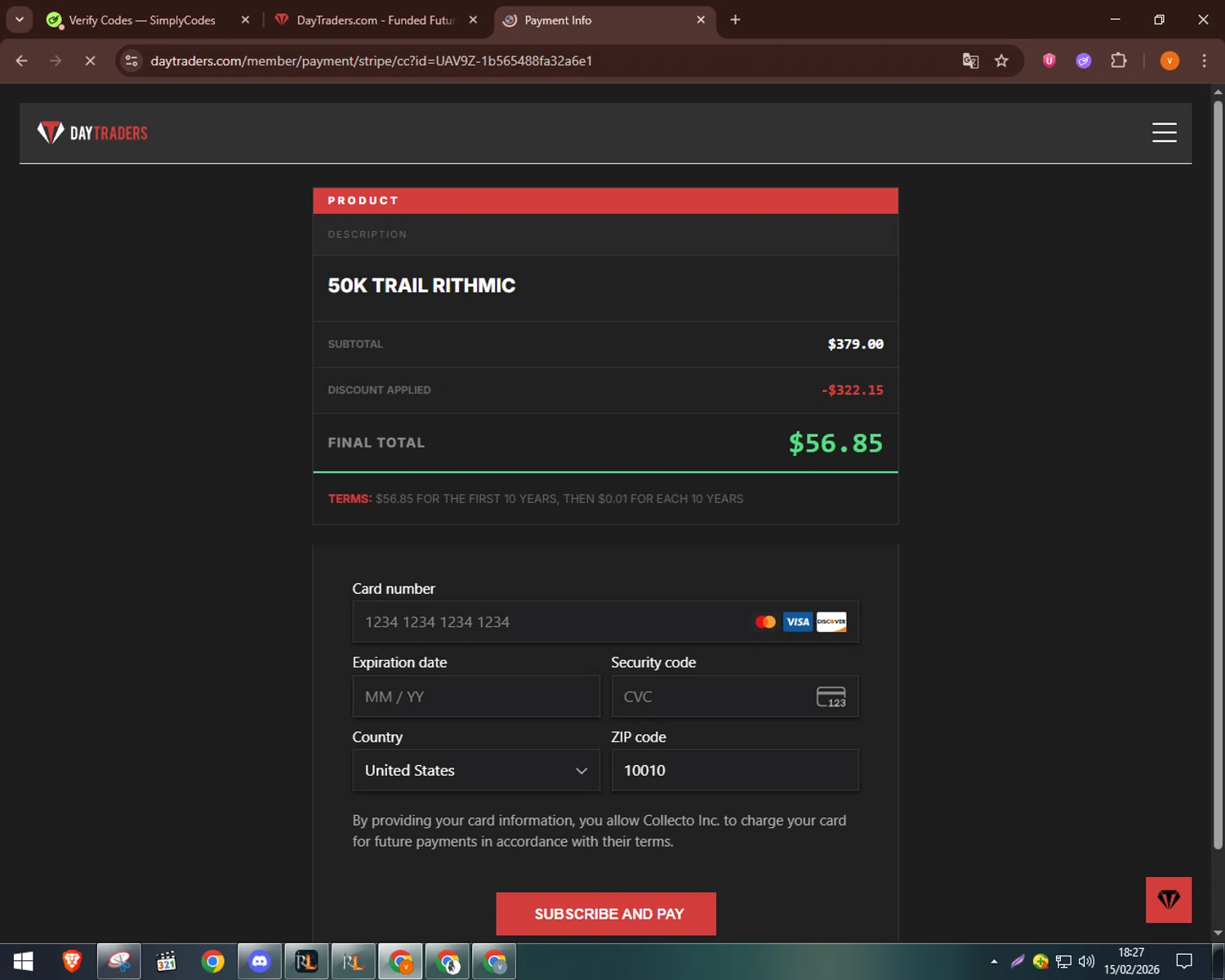Image resolution: width=1225 pixels, height=980 pixels.
Task: Close the Payment Info tab
Action: coord(701,20)
